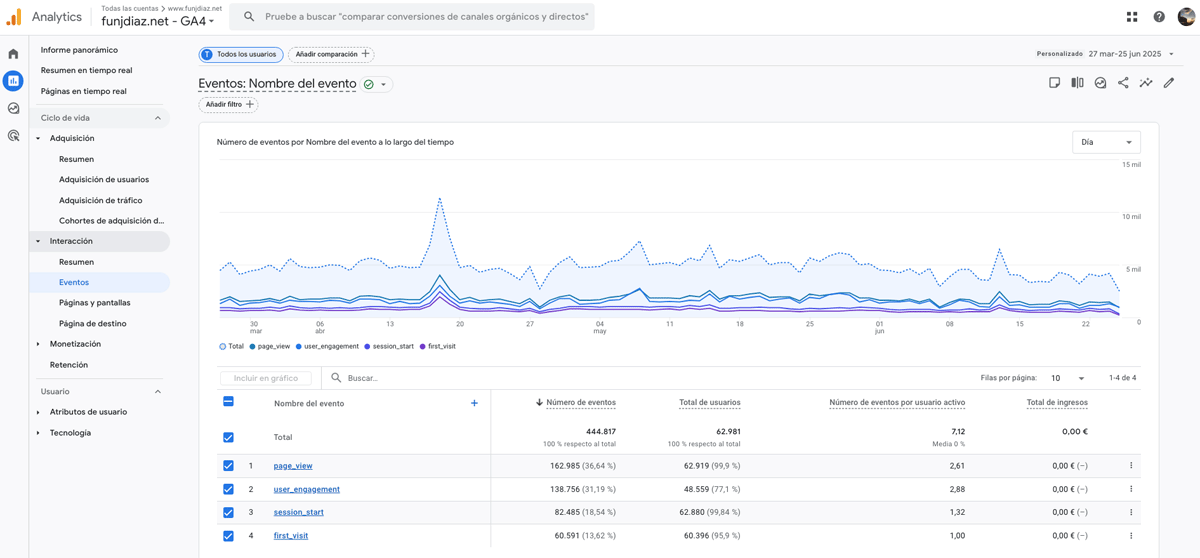Open the report title dropdown arrow
This screenshot has height=558, width=1200.
pyautogui.click(x=384, y=85)
